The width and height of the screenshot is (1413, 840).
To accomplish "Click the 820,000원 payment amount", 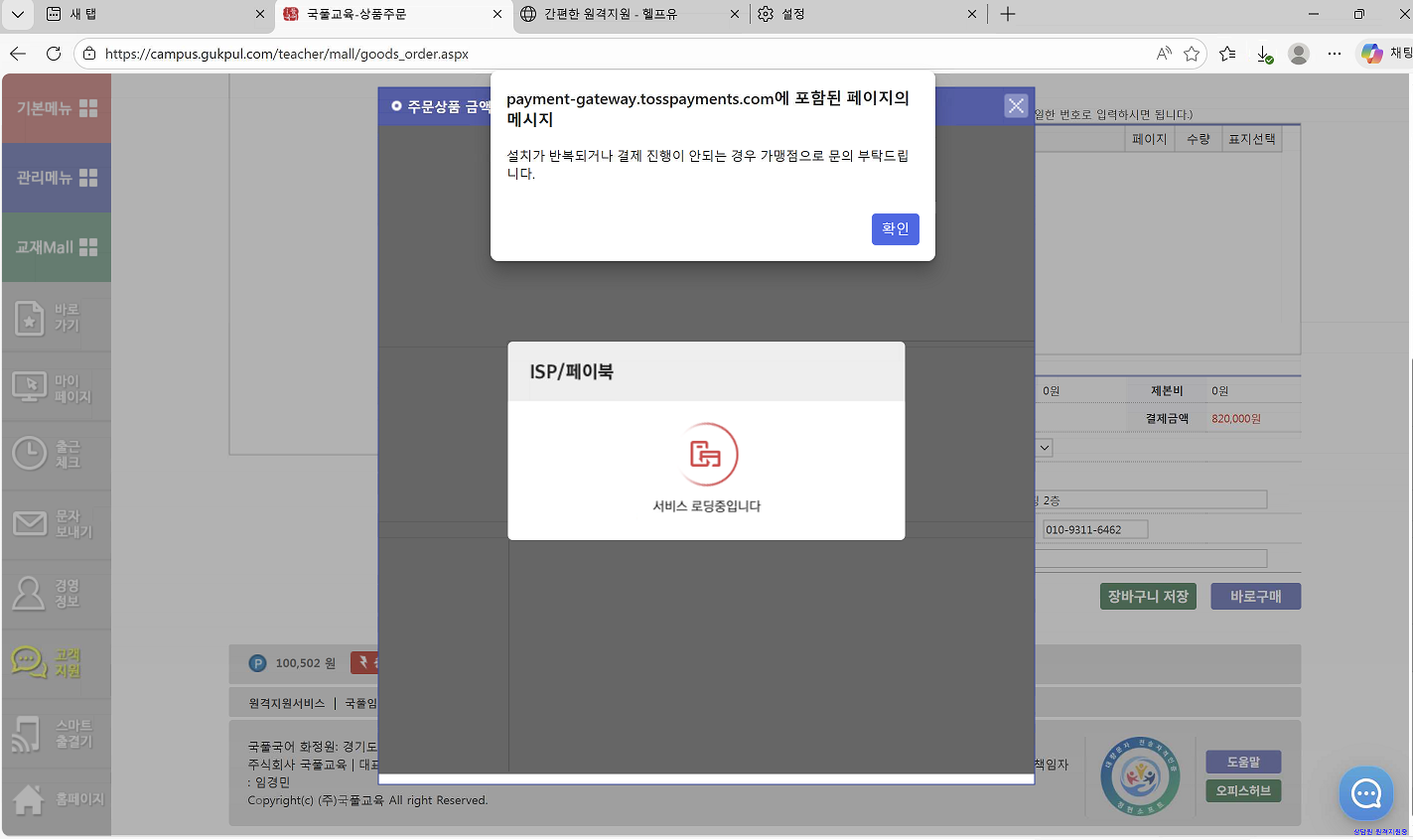I will coord(1236,419).
